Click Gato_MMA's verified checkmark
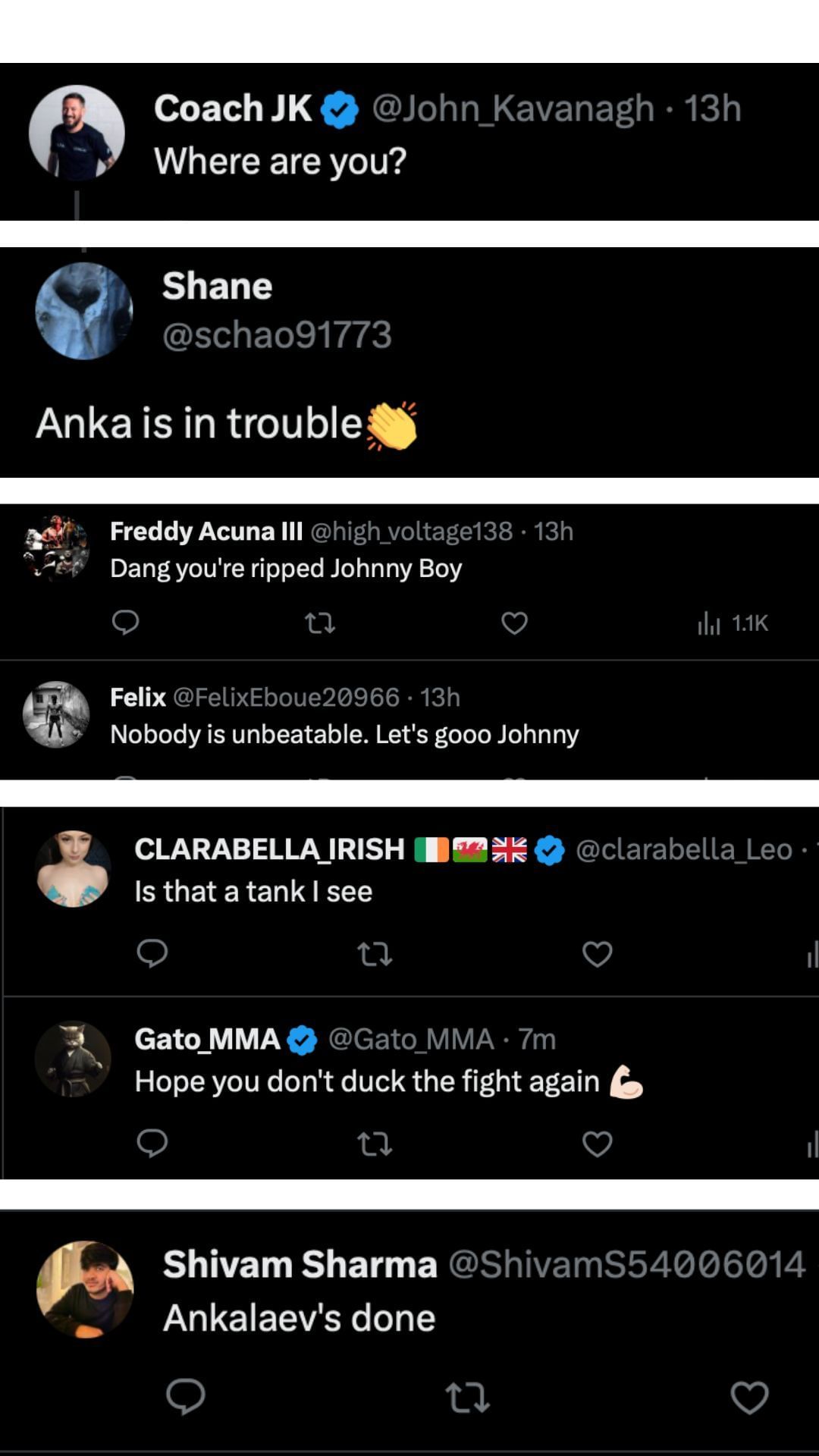Viewport: 819px width, 1456px height. tap(302, 1040)
